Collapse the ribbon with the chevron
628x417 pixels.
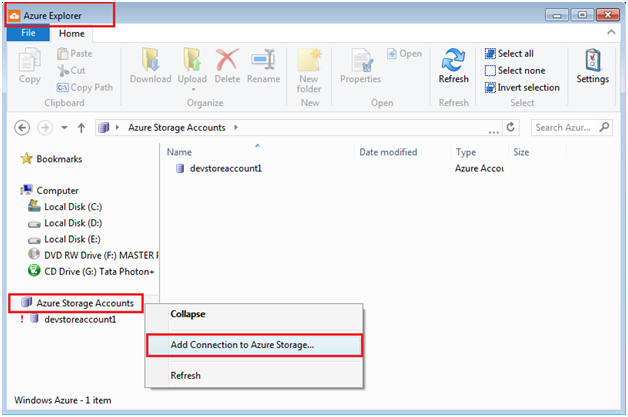coord(611,32)
